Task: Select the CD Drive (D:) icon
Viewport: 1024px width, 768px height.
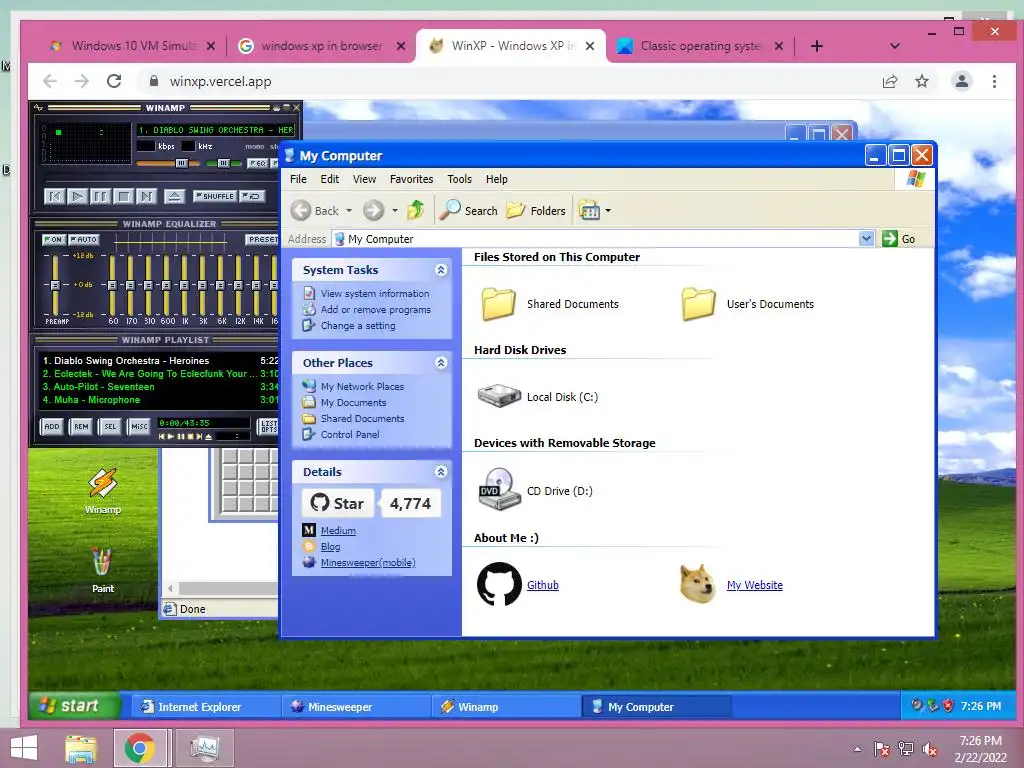Action: pyautogui.click(x=499, y=490)
